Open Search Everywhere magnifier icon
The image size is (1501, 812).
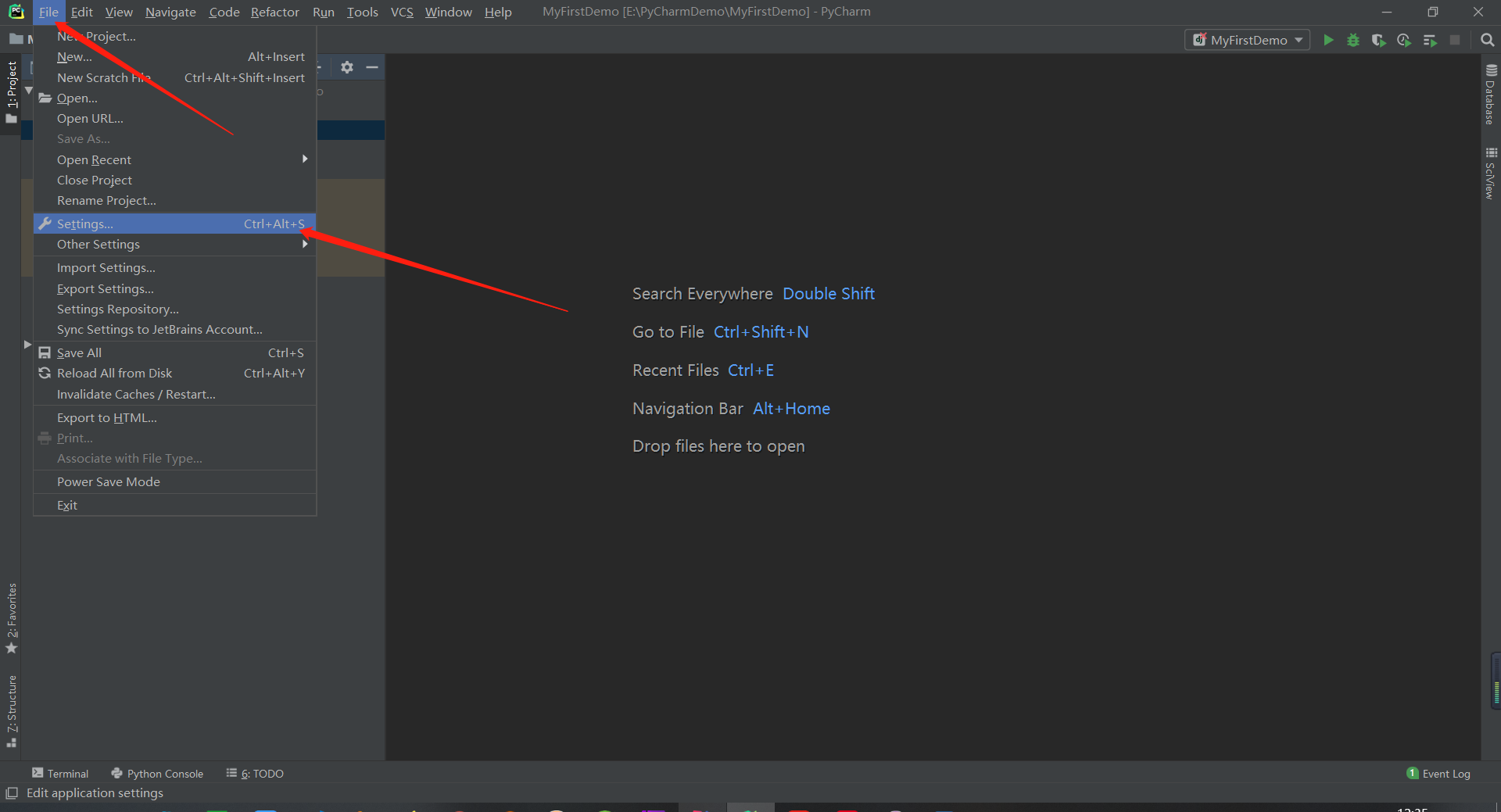[x=1487, y=40]
